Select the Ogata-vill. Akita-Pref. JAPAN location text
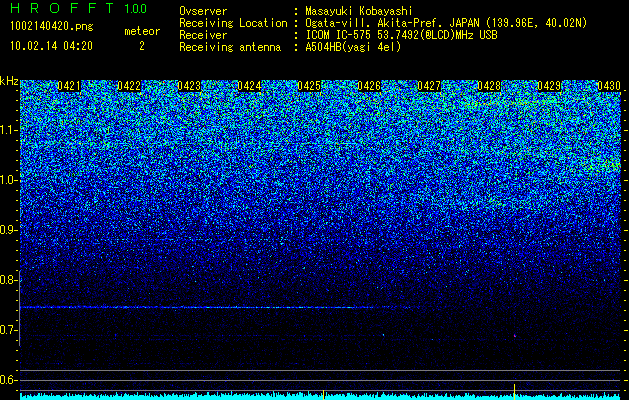Viewport: 629px width, 400px height. click(x=446, y=23)
